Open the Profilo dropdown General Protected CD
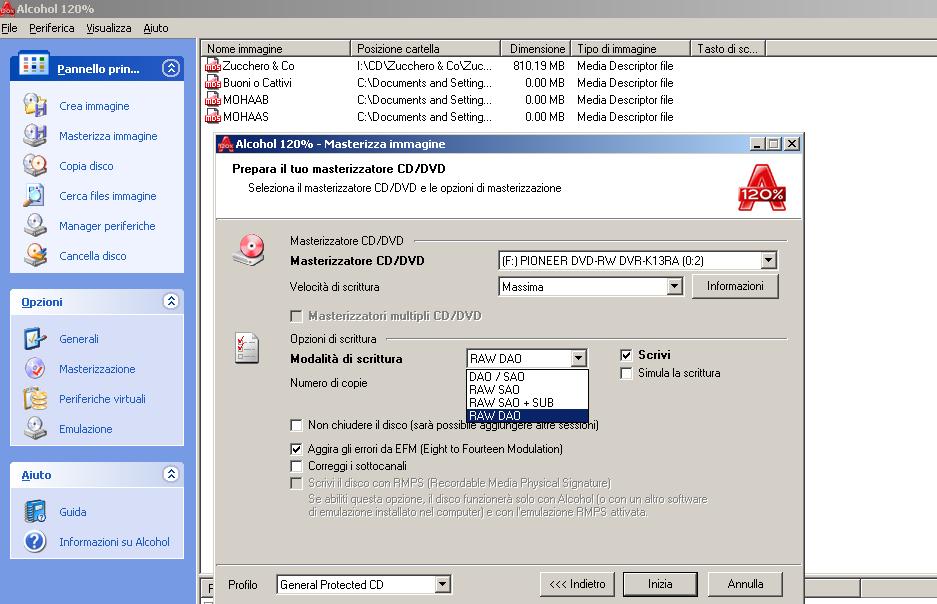This screenshot has width=937, height=604. (x=442, y=584)
